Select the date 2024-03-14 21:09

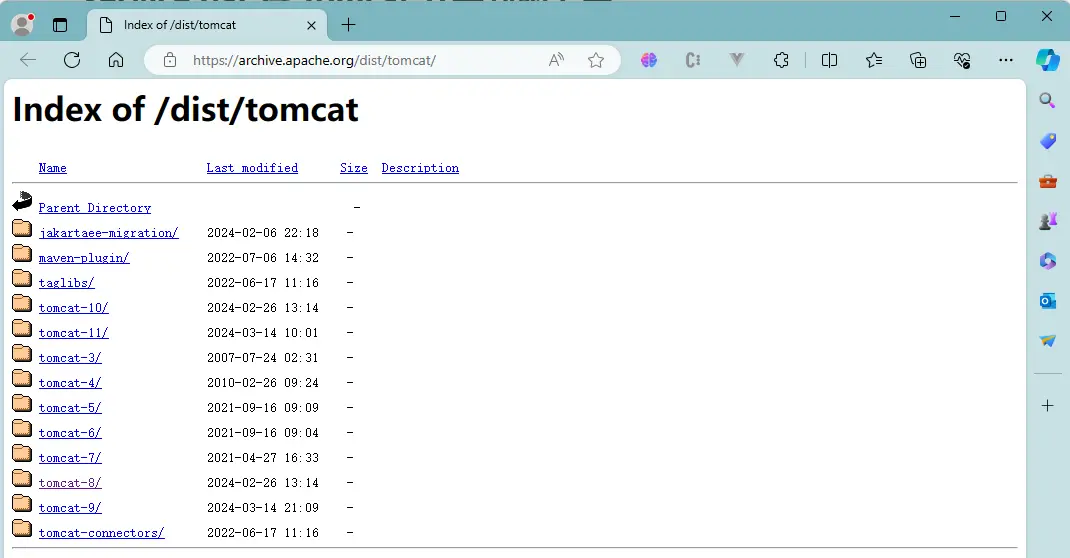click(x=263, y=508)
